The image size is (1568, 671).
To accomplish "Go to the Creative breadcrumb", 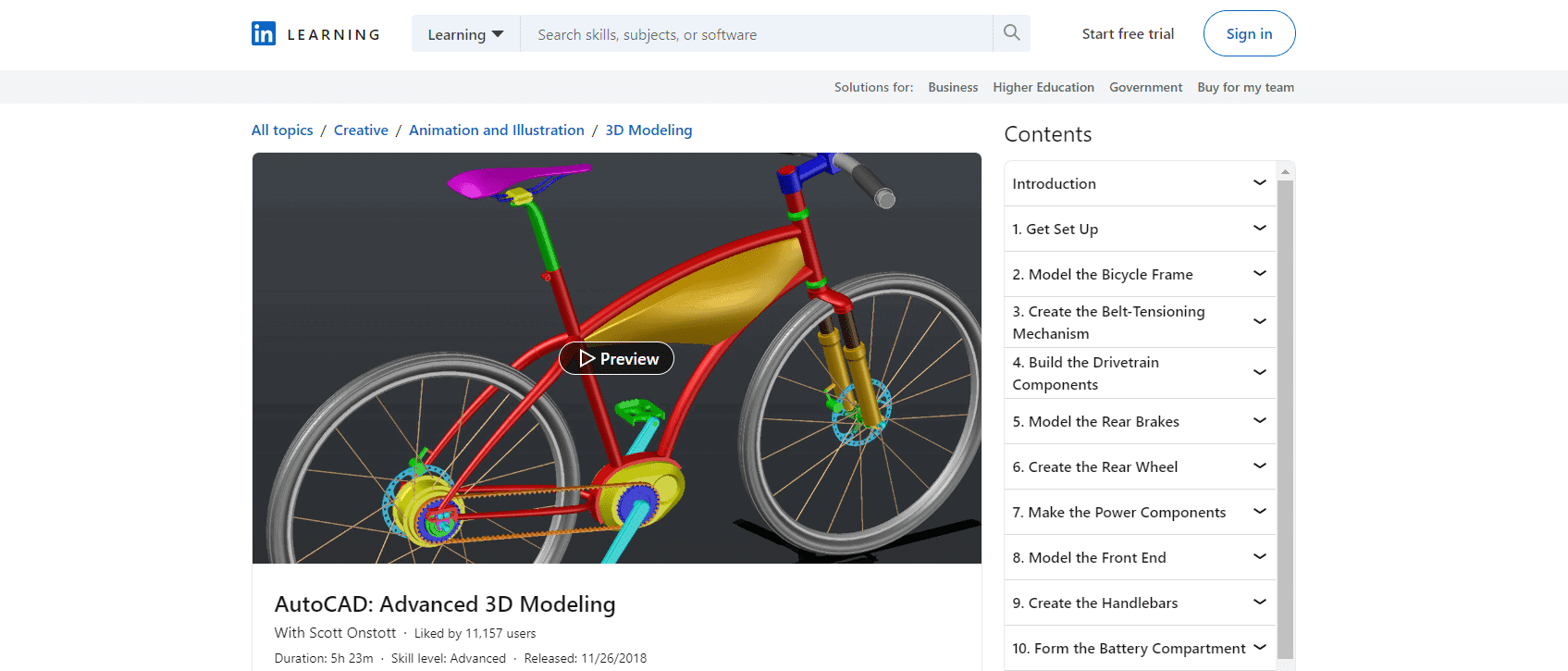I will point(361,130).
